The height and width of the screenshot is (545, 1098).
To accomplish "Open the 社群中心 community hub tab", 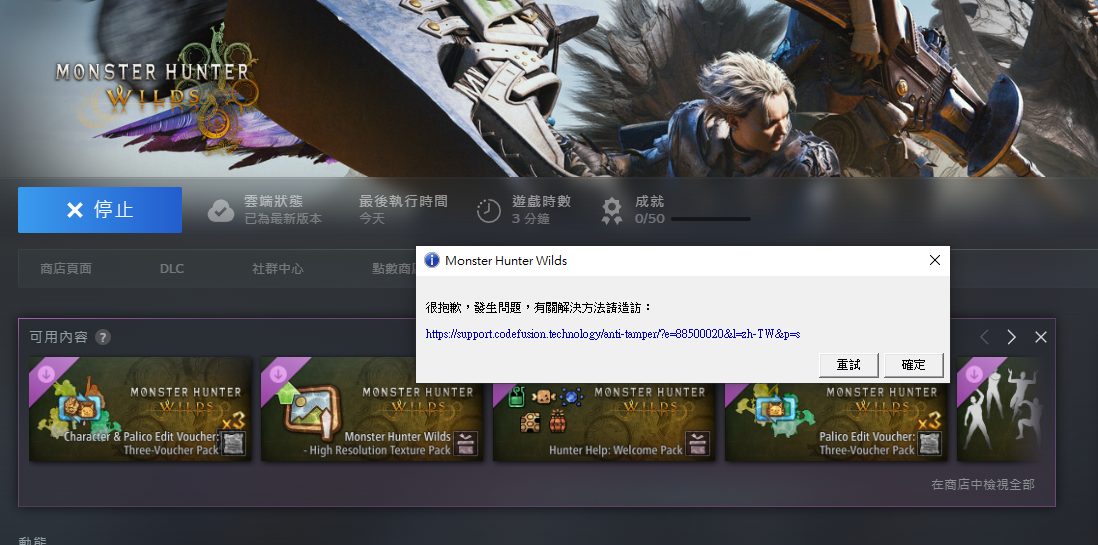I will (x=278, y=268).
